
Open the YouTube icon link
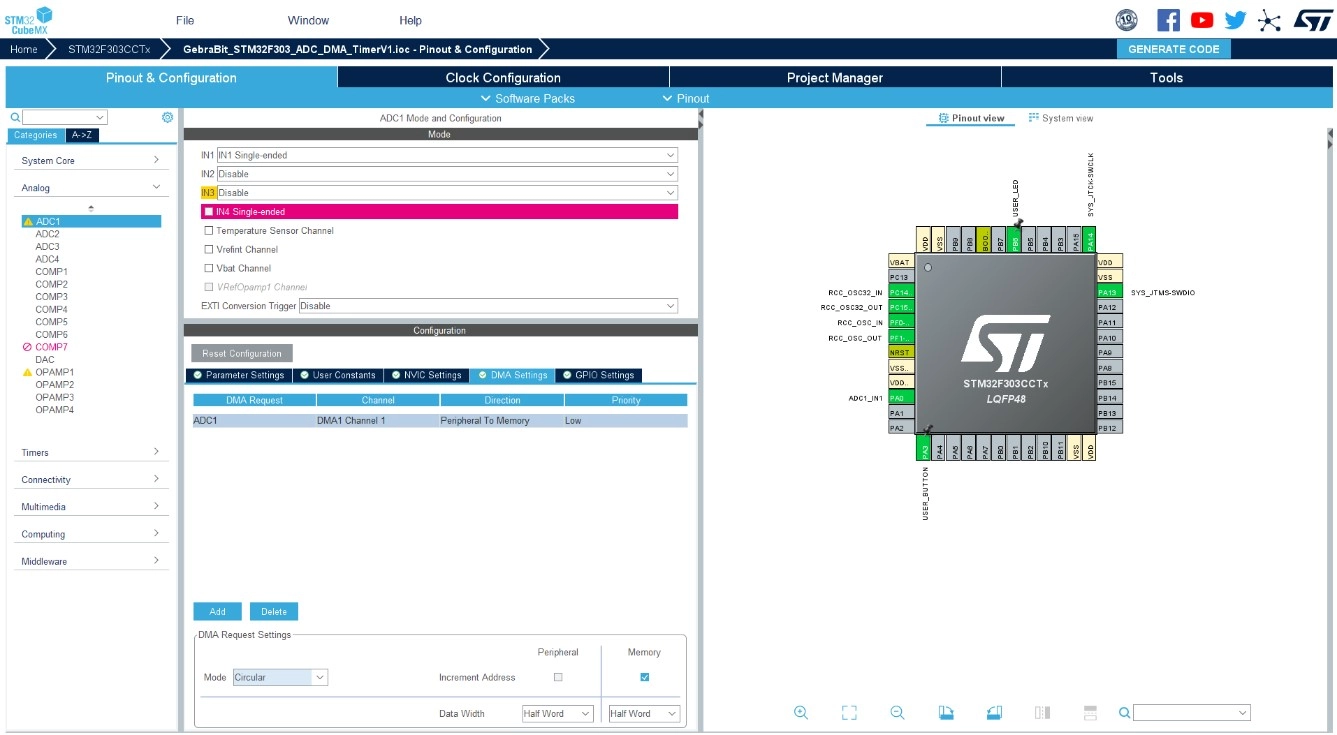pyautogui.click(x=1202, y=20)
